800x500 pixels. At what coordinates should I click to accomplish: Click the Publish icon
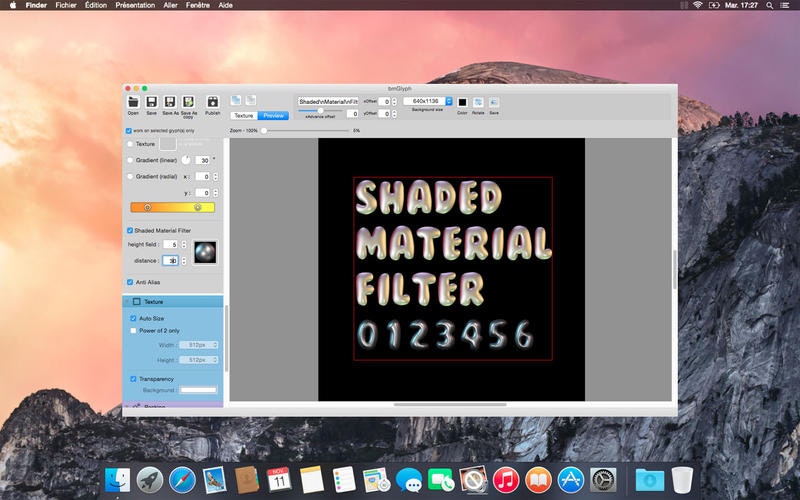(213, 102)
